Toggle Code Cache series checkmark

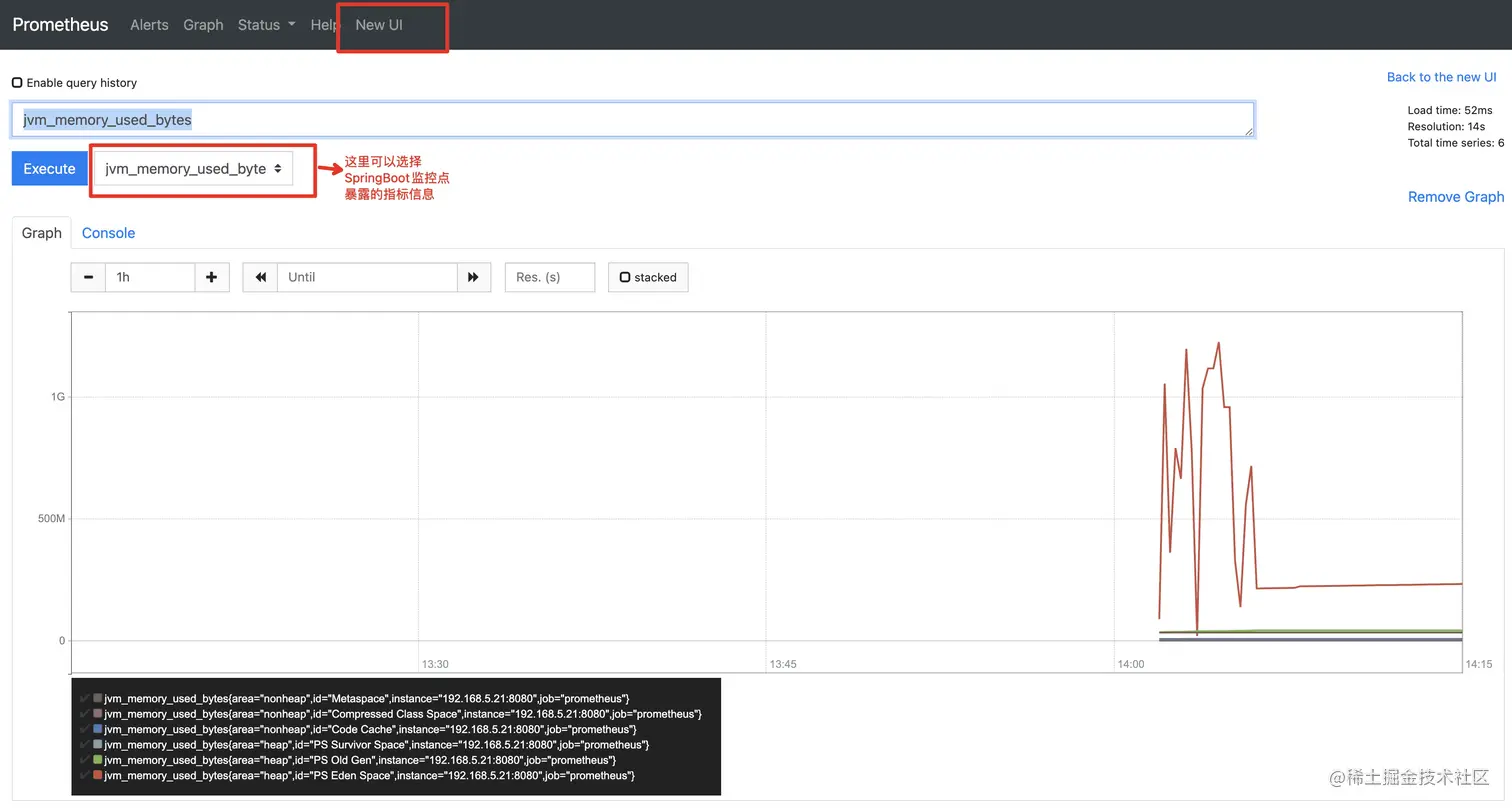click(85, 729)
